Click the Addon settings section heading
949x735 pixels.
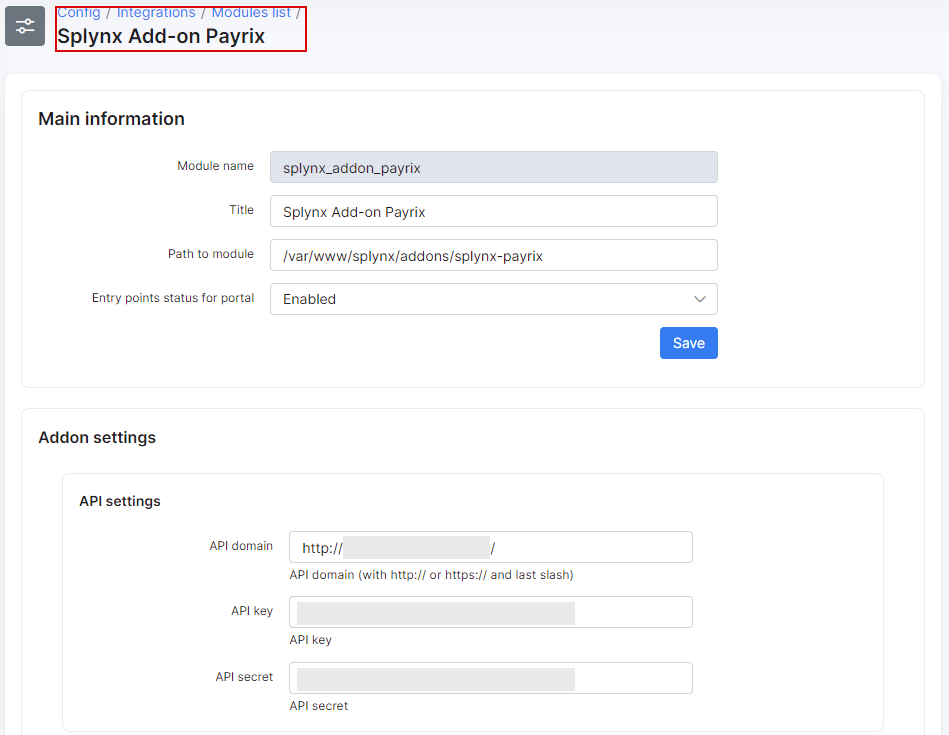(97, 438)
